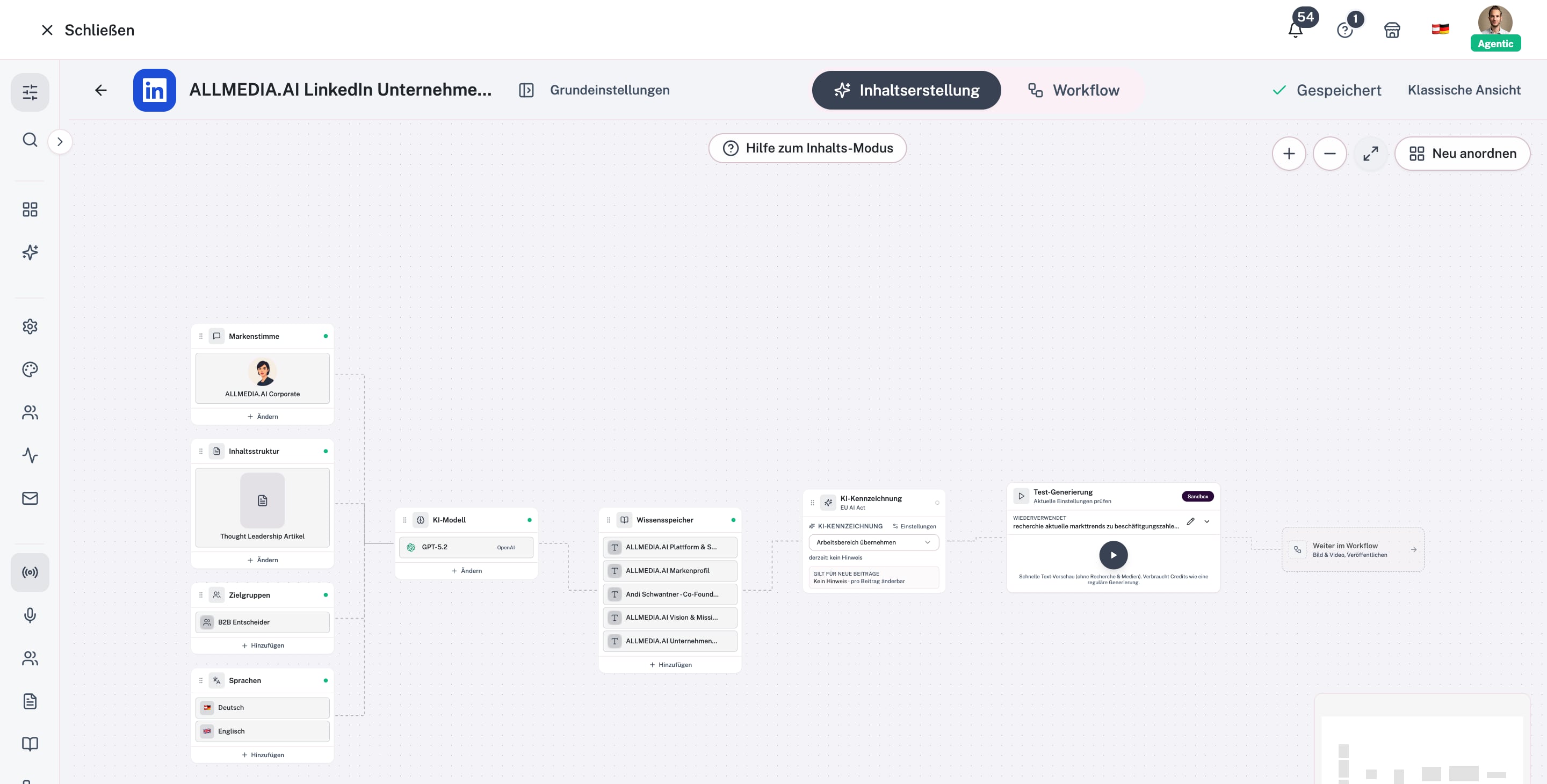This screenshot has height=784, width=1547.
Task: Open the broadcast channels sidebar icon
Action: [30, 572]
